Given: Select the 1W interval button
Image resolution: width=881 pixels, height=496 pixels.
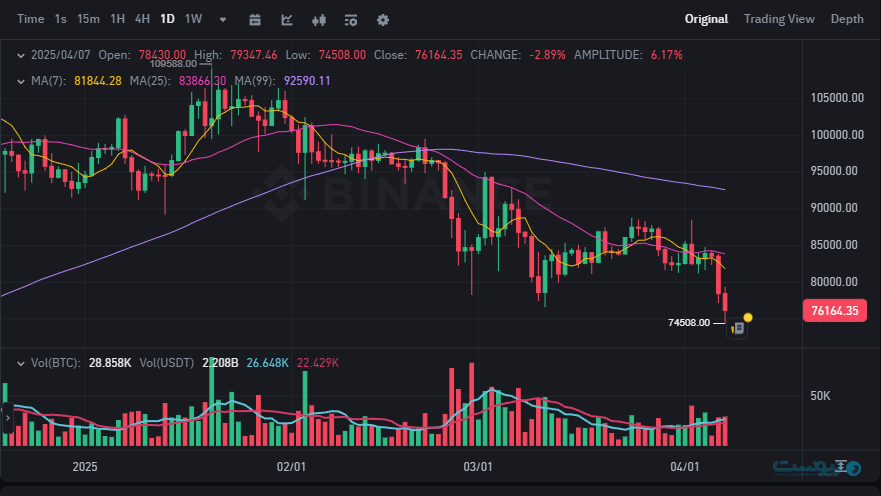Looking at the screenshot, I should [x=193, y=19].
